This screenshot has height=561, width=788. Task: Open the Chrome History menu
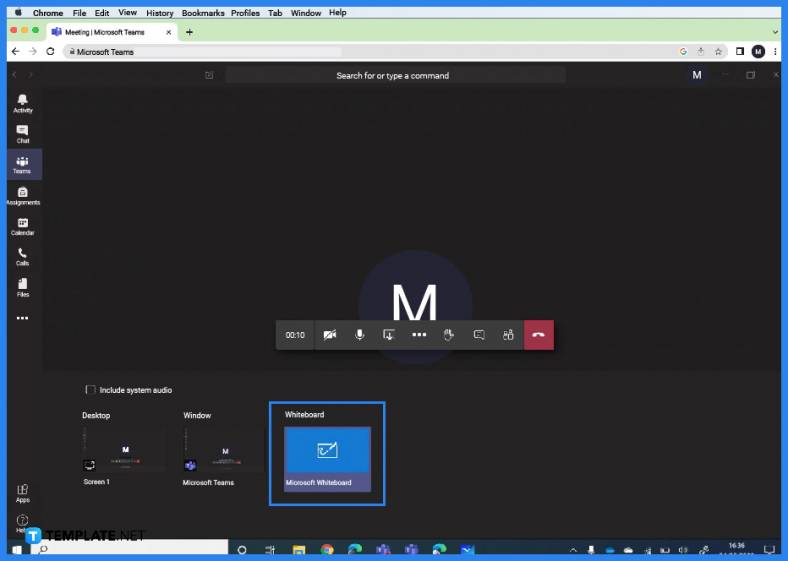click(160, 13)
